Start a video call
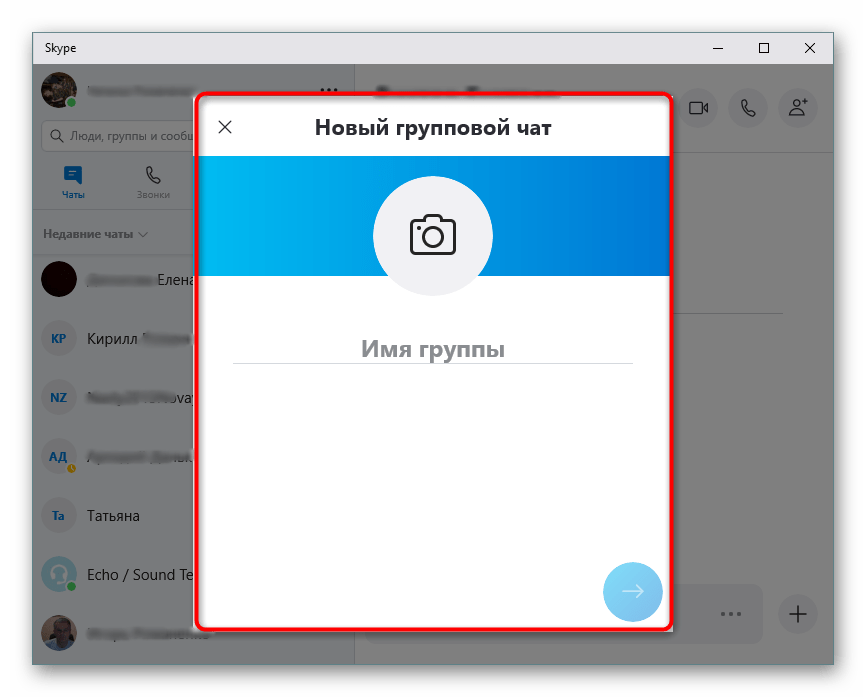The image size is (866, 697). tap(698, 108)
